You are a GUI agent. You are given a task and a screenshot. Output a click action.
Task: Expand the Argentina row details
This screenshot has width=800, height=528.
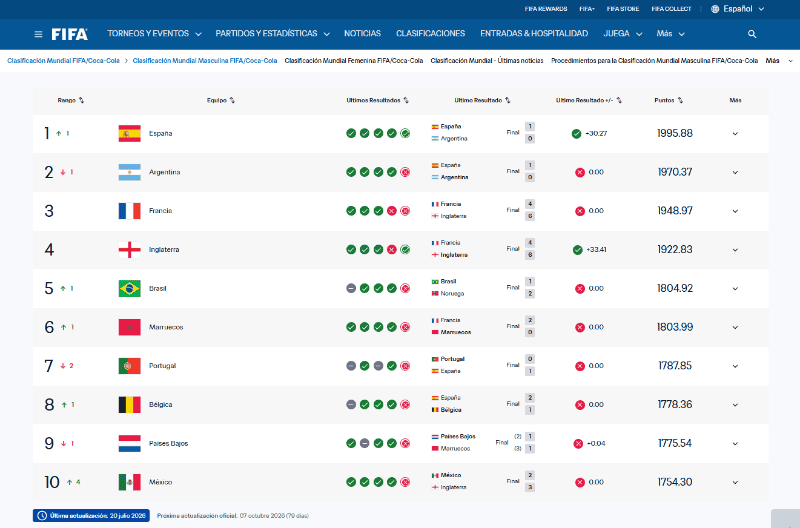(735, 172)
